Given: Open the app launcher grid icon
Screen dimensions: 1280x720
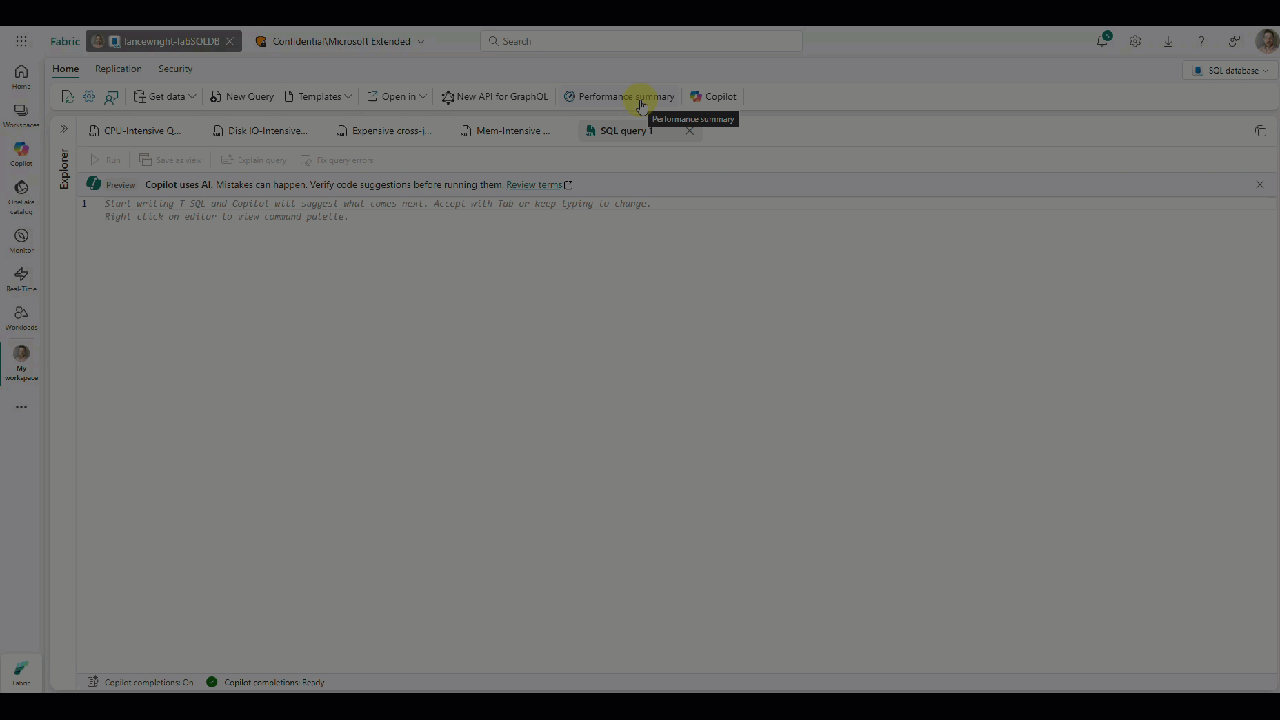Looking at the screenshot, I should click(x=21, y=41).
